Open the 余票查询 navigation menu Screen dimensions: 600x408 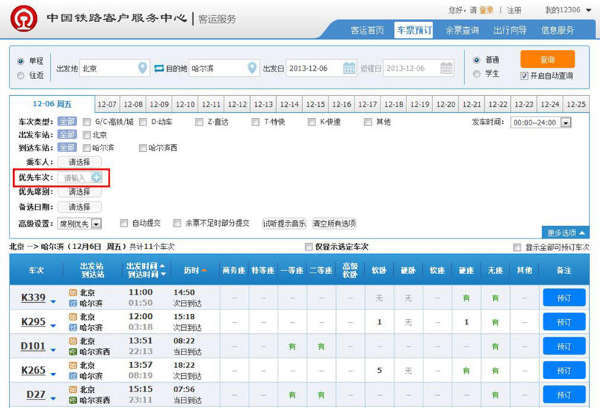[x=467, y=30]
